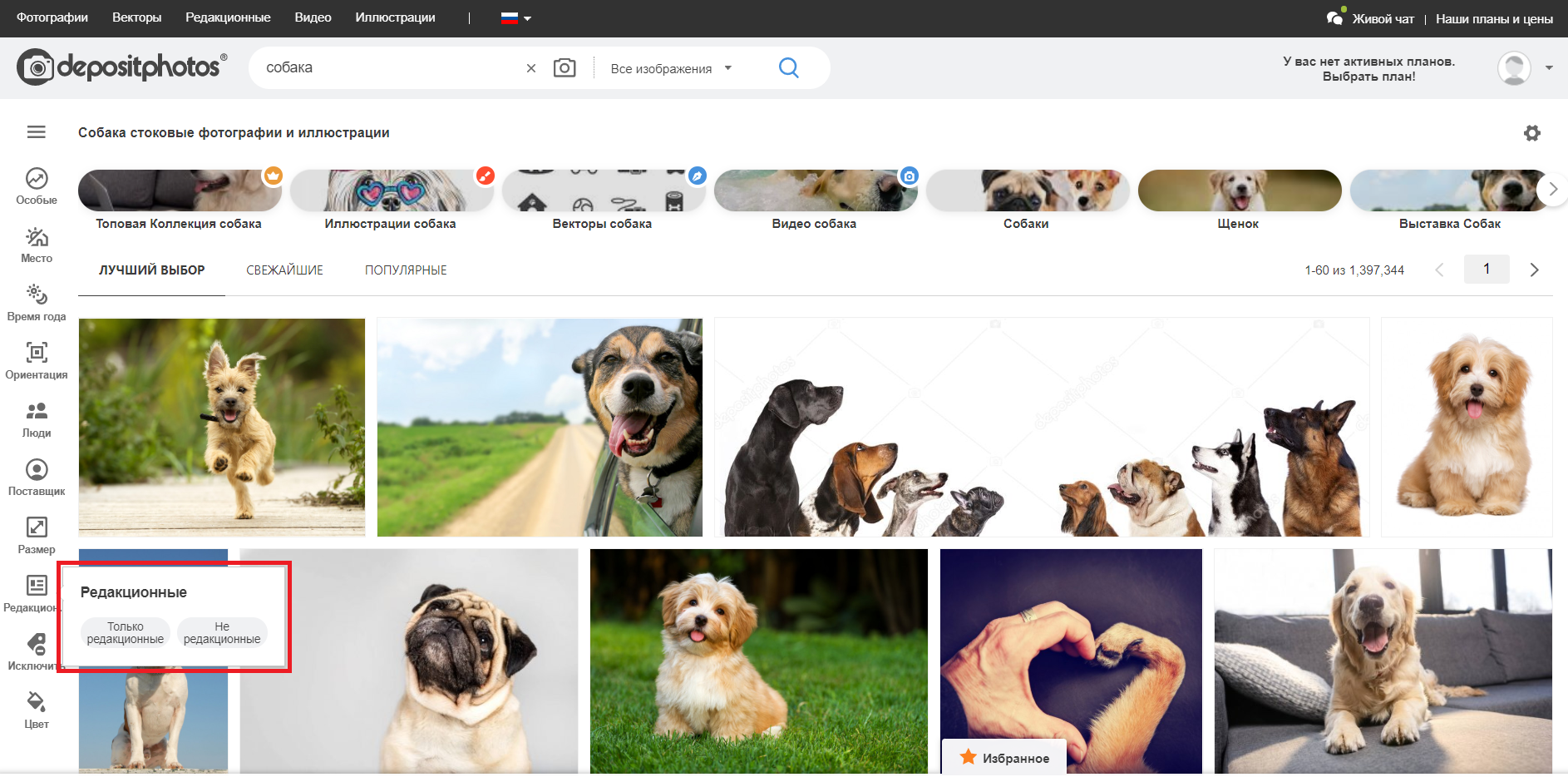
Task: Open the golden retriever on sofa photo
Action: [1383, 661]
